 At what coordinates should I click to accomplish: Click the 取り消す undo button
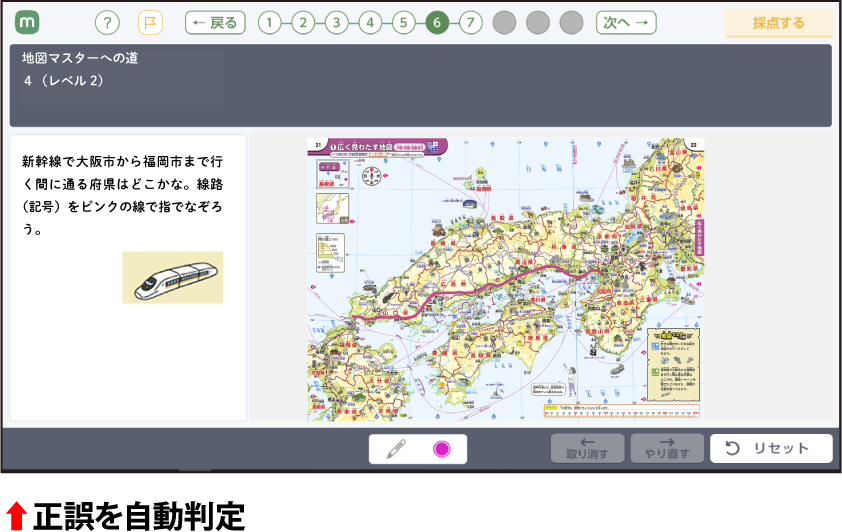pos(587,449)
